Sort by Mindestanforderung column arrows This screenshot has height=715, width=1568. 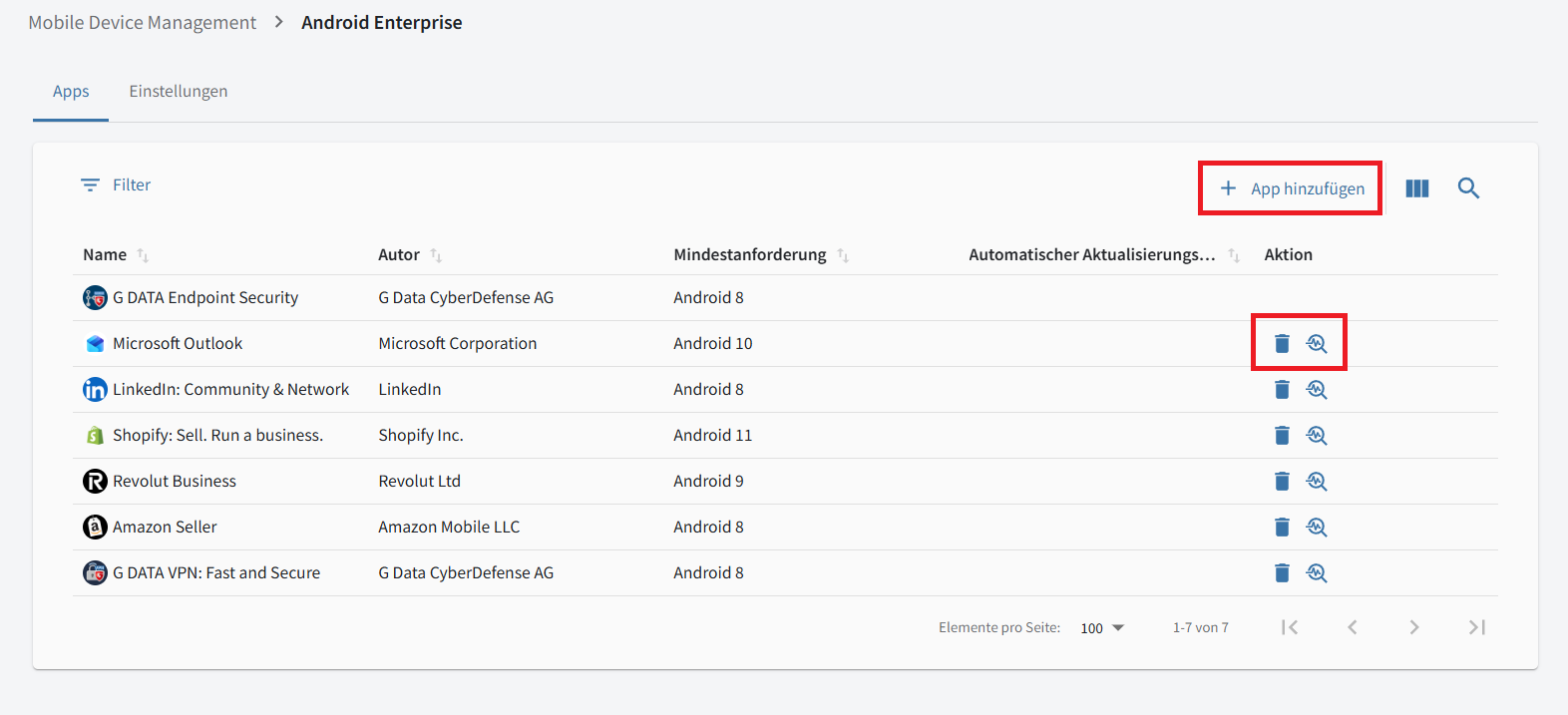click(x=843, y=256)
